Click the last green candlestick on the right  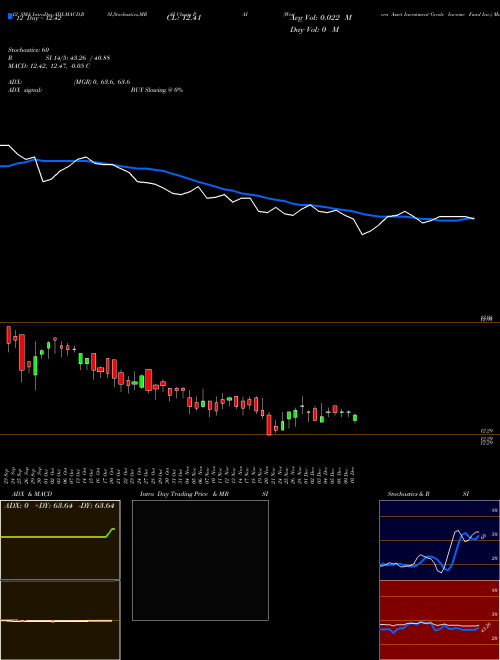[x=355, y=418]
